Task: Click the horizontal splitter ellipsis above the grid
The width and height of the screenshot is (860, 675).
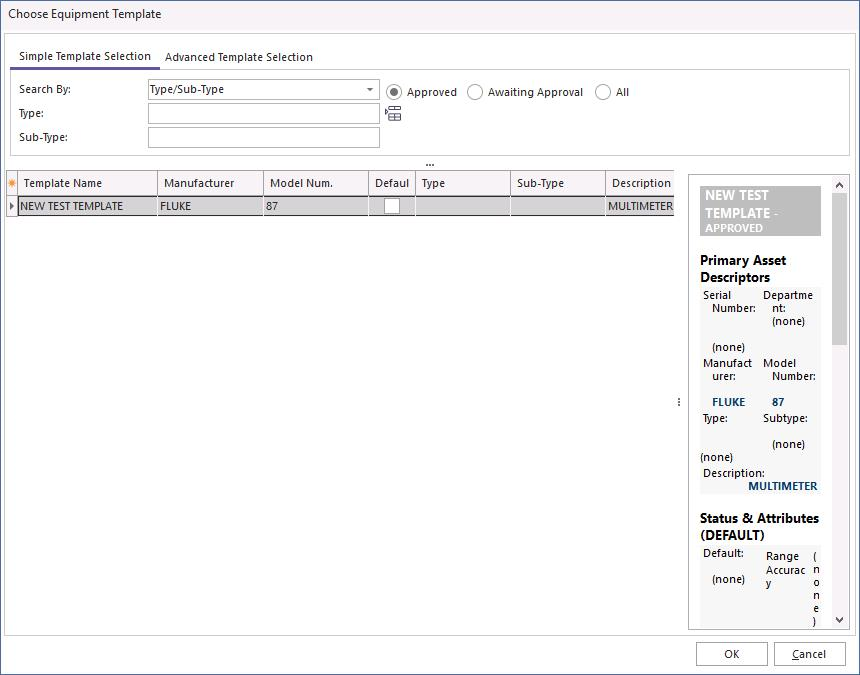Action: pos(429,164)
